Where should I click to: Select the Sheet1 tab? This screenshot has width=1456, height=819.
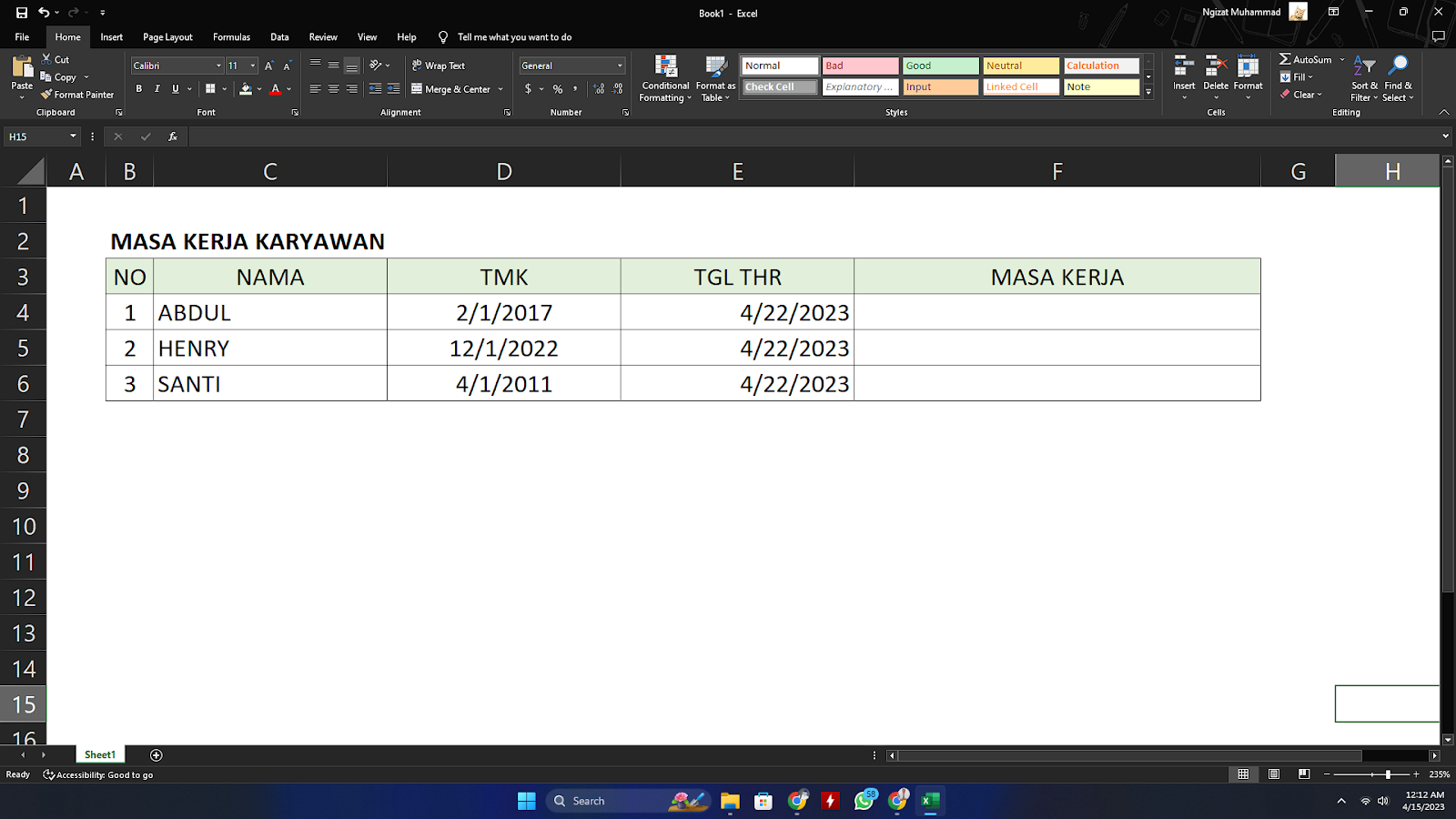click(100, 755)
